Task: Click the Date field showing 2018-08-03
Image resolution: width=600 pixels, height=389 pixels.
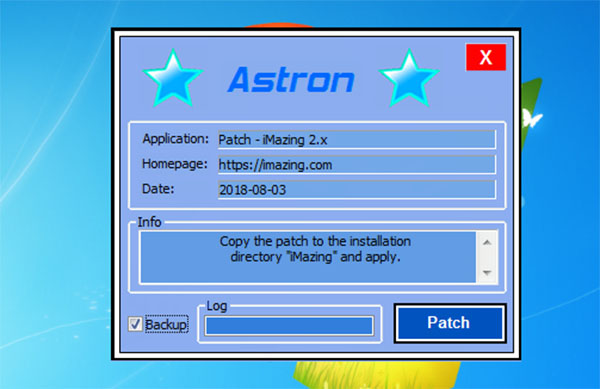Action: pos(357,190)
